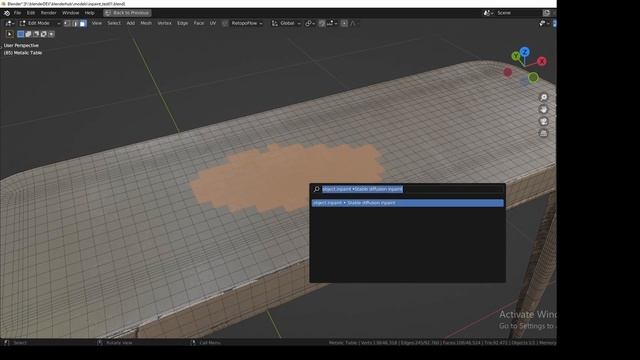The width and height of the screenshot is (640, 360).
Task: Open the snapping options dropdown
Action: coord(332,24)
